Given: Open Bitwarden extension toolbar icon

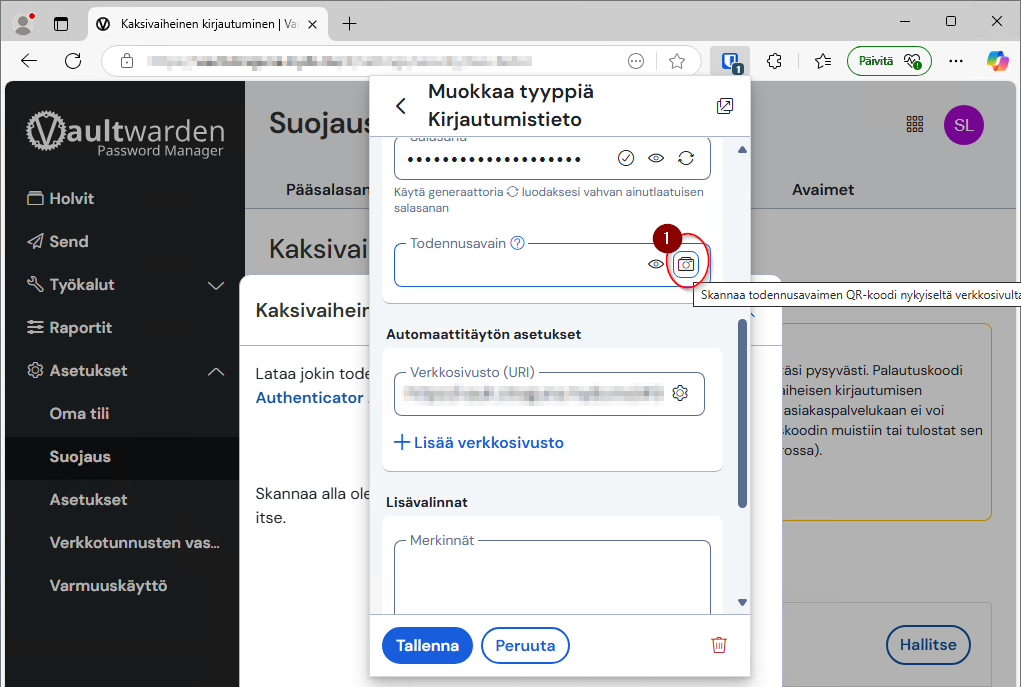Looking at the screenshot, I should (731, 62).
